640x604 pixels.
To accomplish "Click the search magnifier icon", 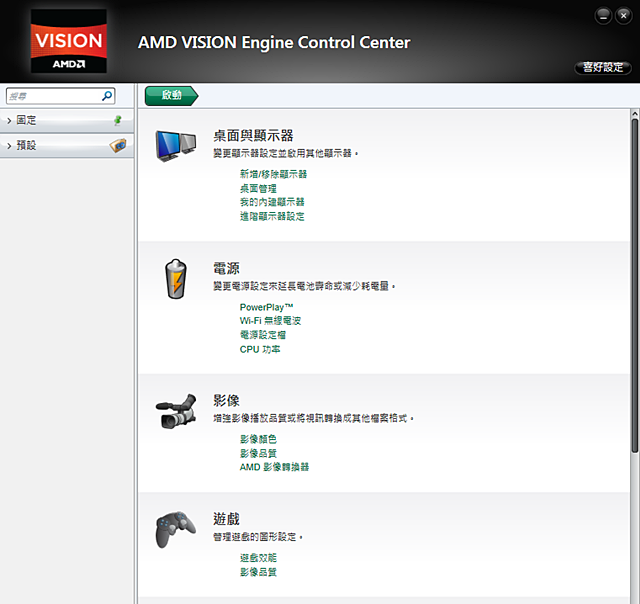I will pyautogui.click(x=107, y=96).
